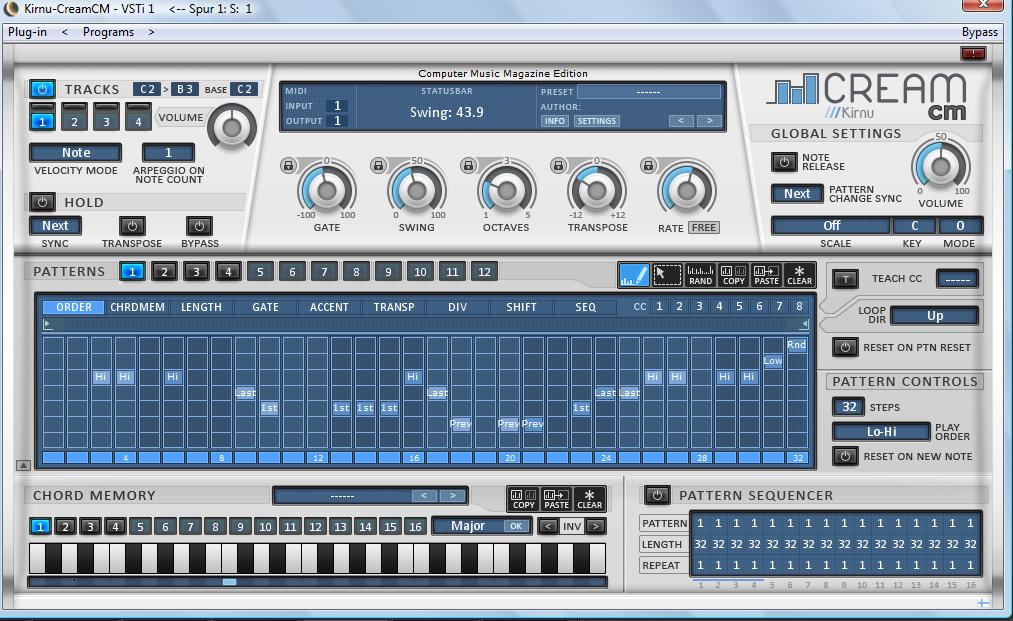Click the pattern COPY icon
This screenshot has width=1013, height=621.
coord(733,275)
